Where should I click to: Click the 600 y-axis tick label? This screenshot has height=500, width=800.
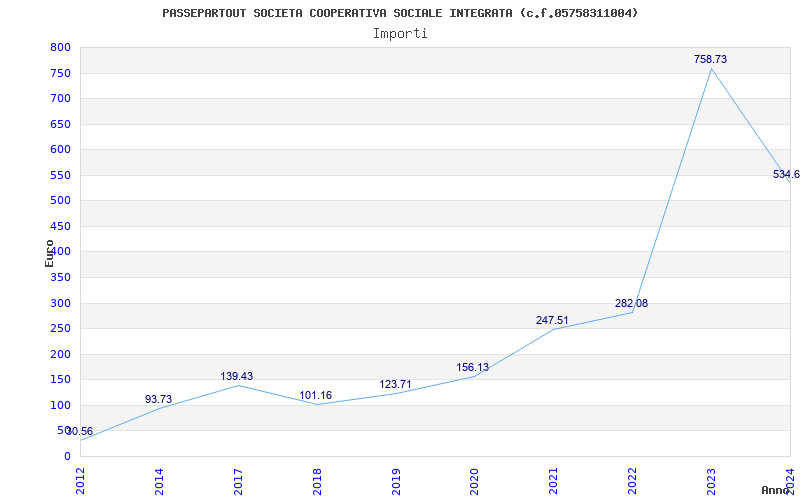point(60,149)
